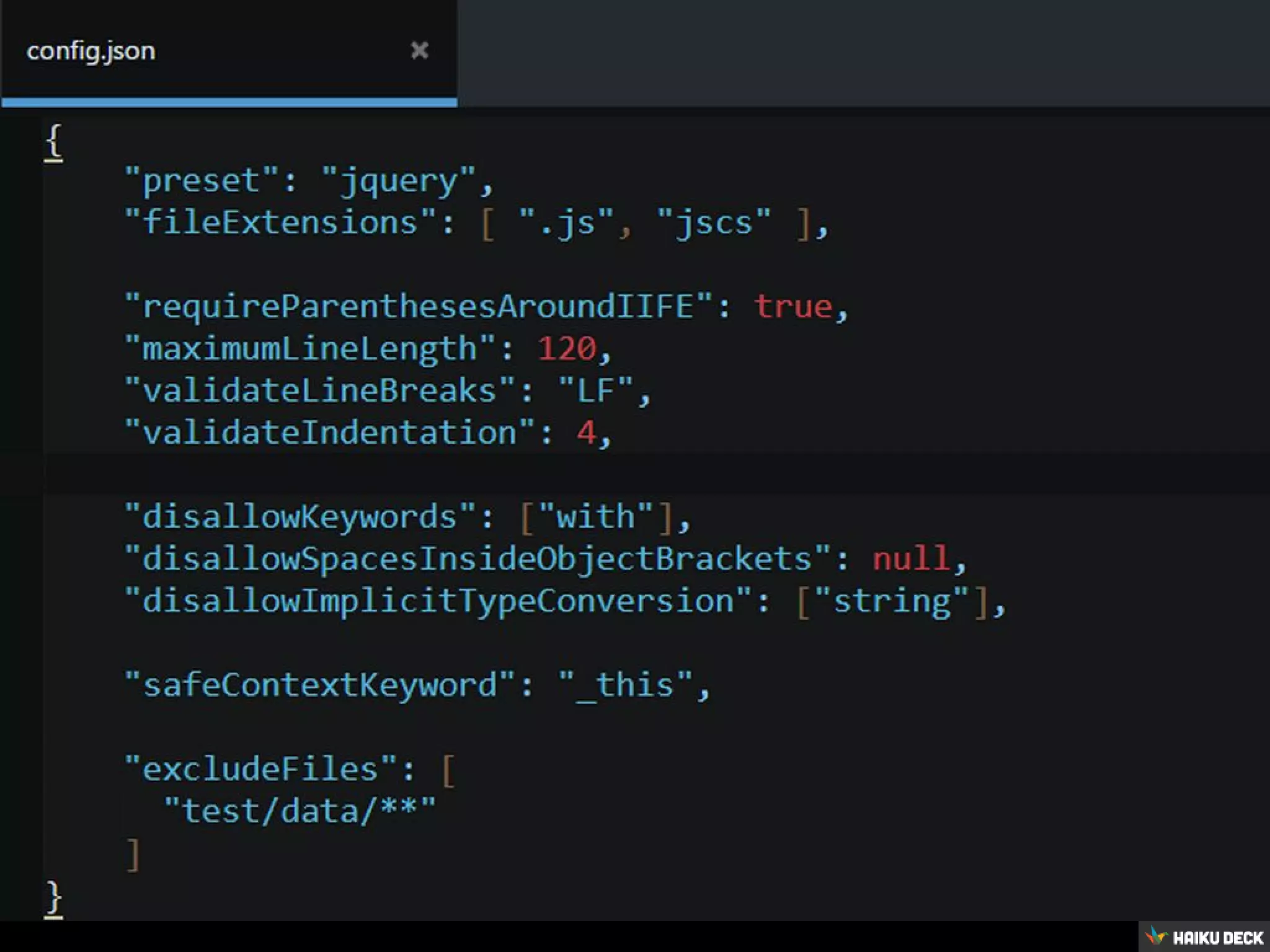The image size is (1270, 952).
Task: Close the config.json tab
Action: [420, 50]
